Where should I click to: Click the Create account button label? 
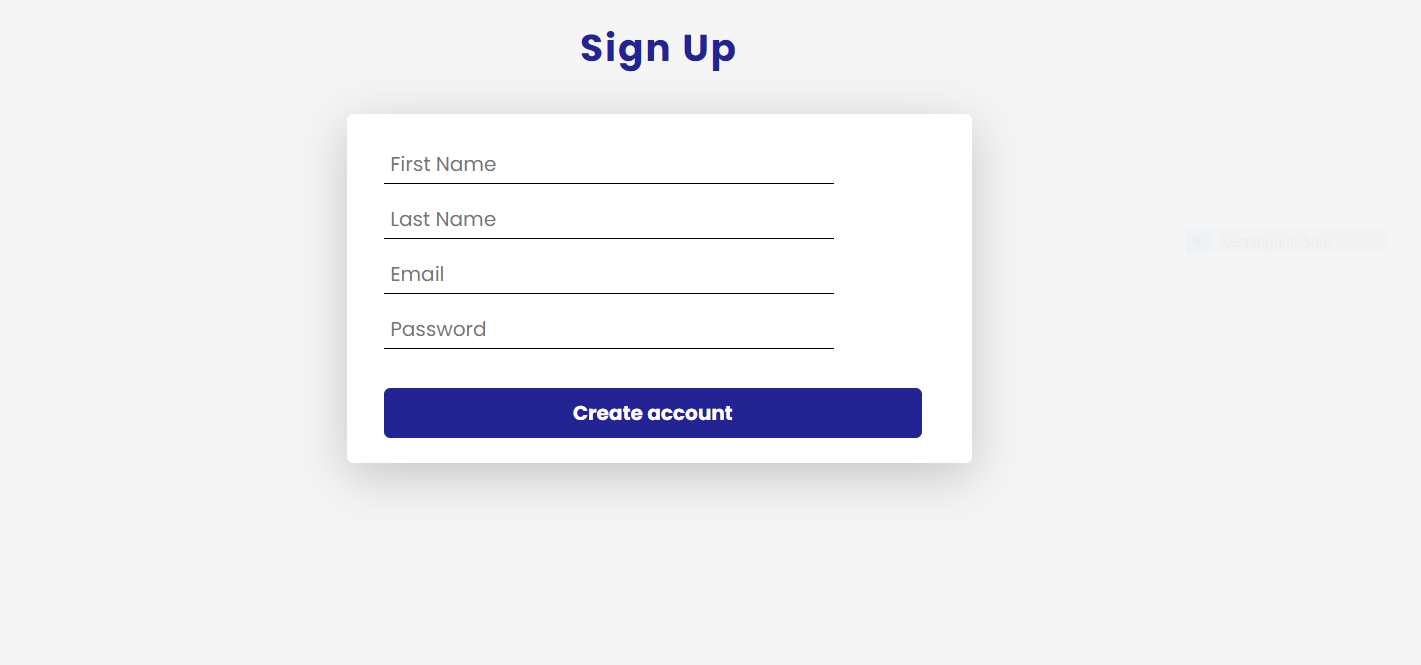pos(652,412)
